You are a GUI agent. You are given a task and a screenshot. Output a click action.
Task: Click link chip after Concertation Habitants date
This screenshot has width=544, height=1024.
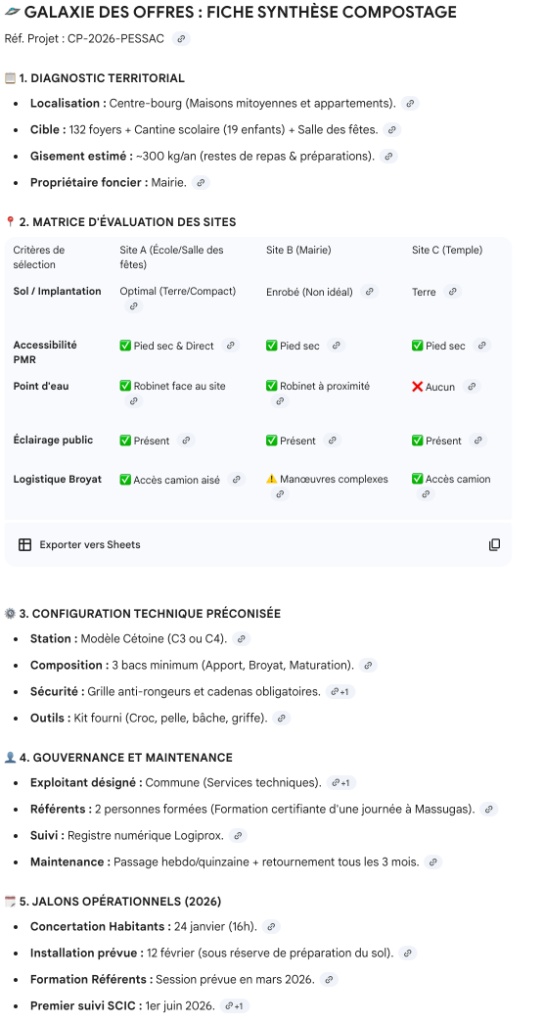tap(272, 926)
